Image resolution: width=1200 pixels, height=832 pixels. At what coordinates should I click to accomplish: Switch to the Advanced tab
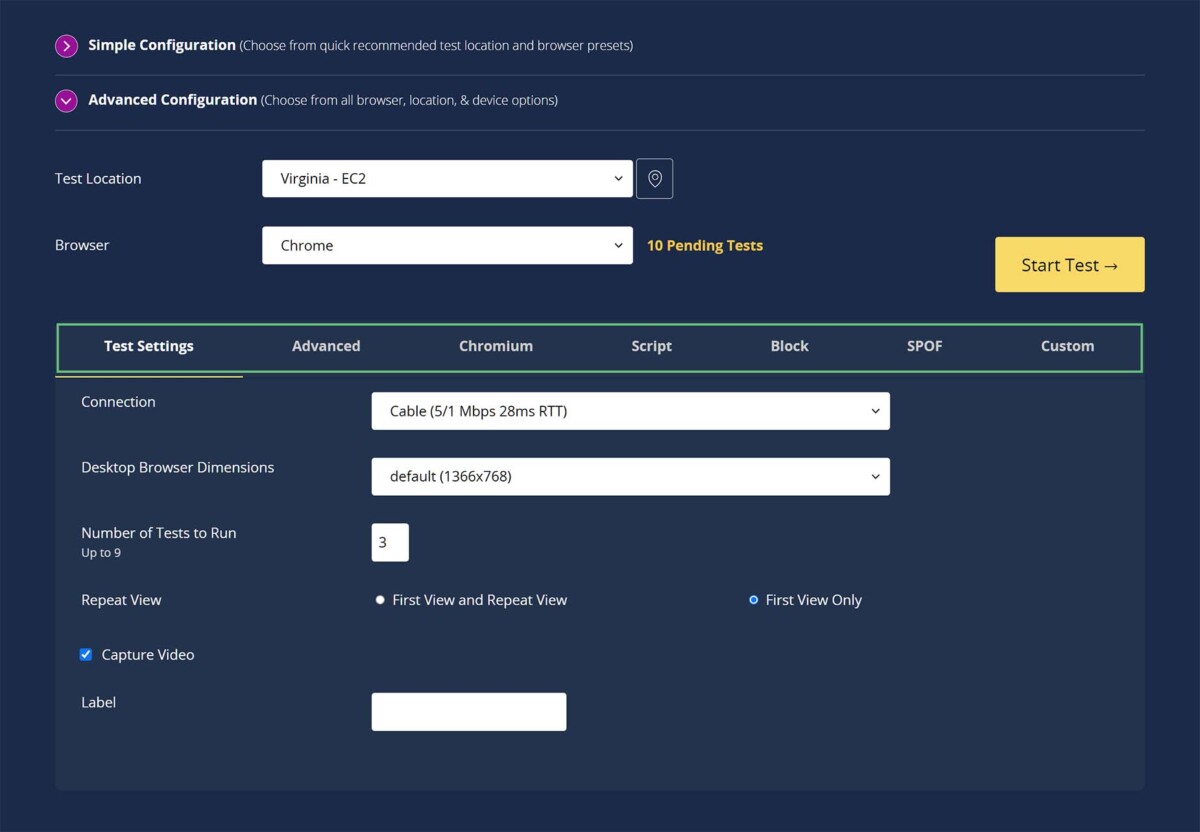click(x=326, y=346)
